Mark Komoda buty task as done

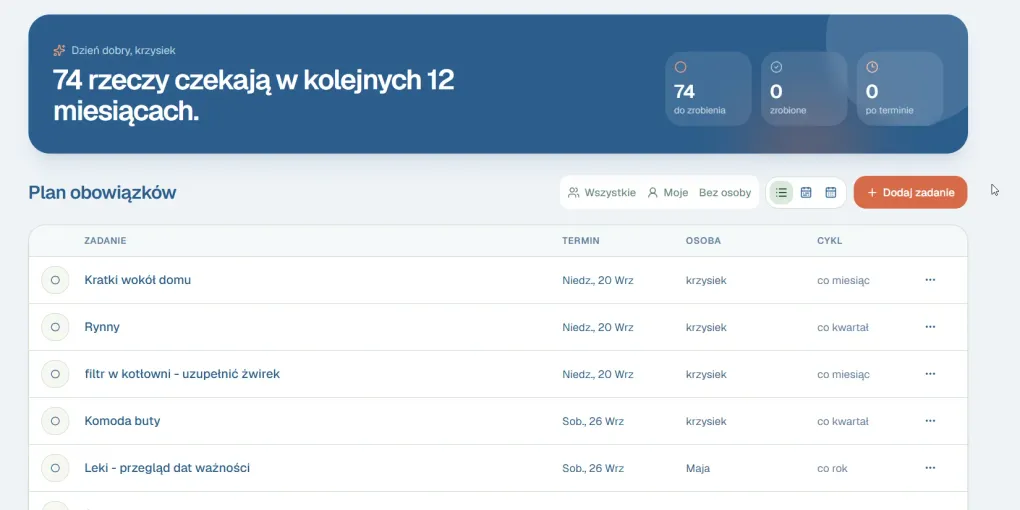[x=55, y=421]
